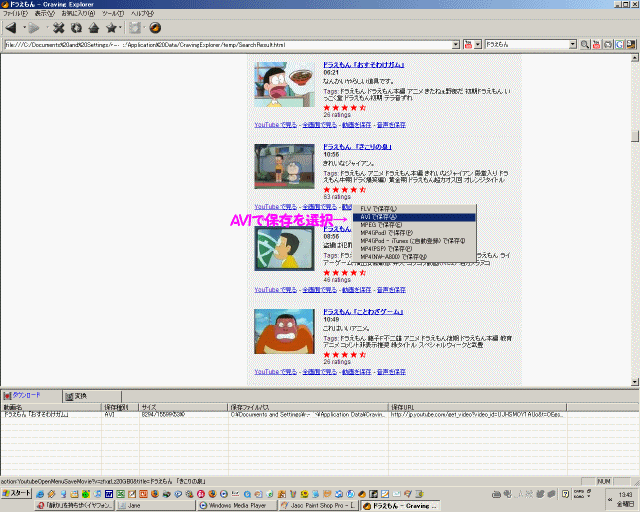The image size is (640, 512).
Task: Click 全画面で見る under the きこりの泉 video
Action: pos(320,207)
